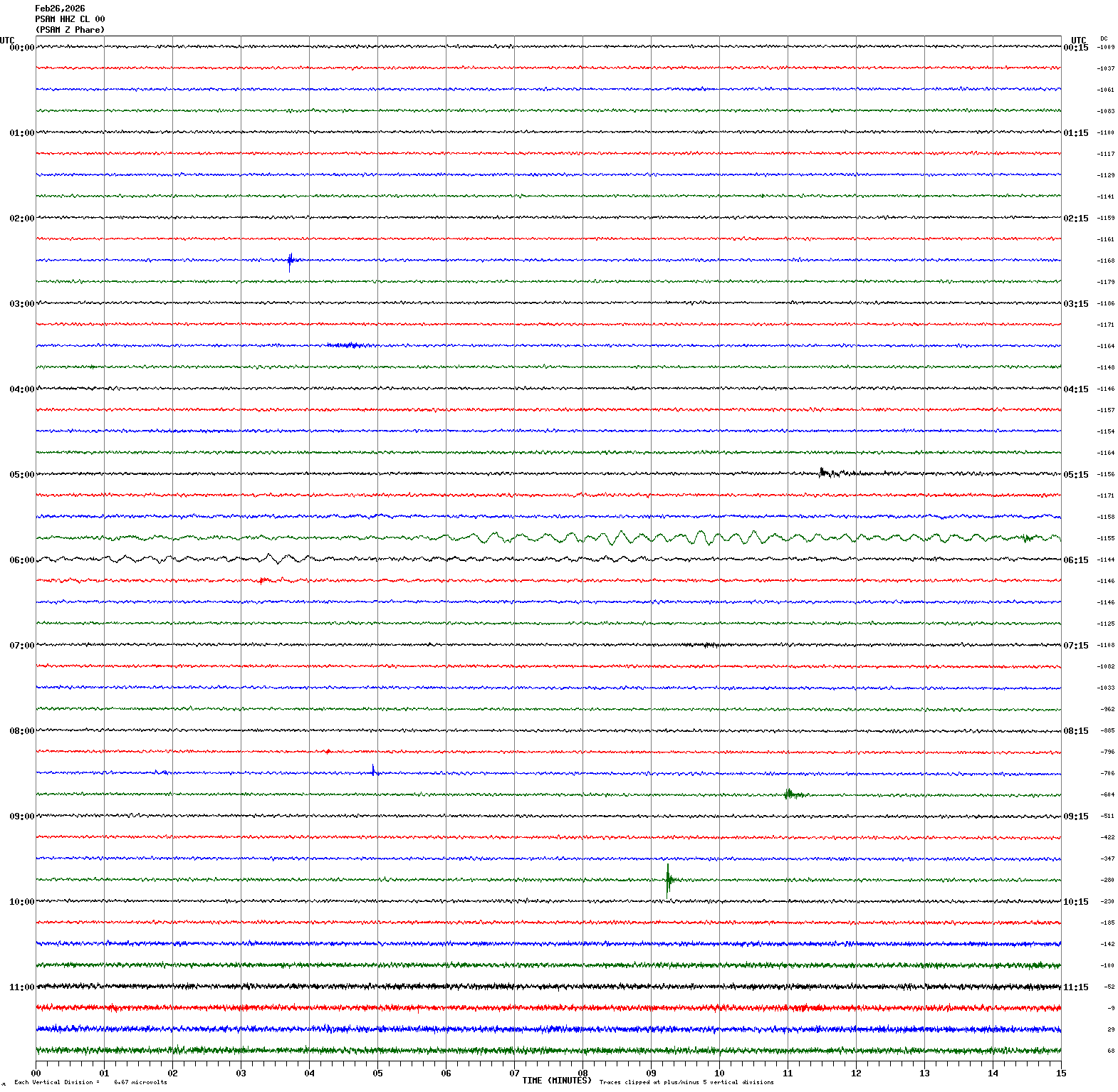
Task: Click the 00:00 UTC label on left
Action: tap(21, 48)
